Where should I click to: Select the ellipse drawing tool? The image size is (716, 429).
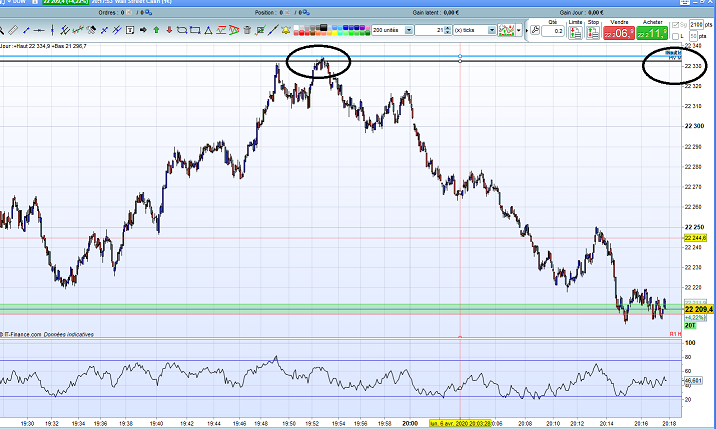pyautogui.click(x=182, y=30)
